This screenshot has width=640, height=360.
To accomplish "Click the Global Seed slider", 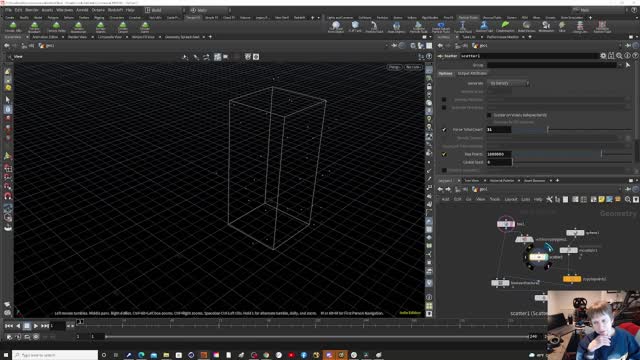I will [572, 162].
